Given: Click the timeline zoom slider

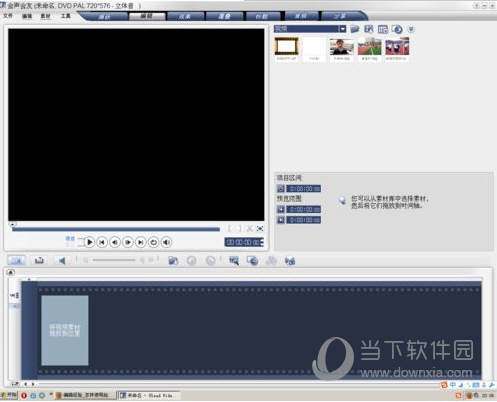Looking at the screenshot, I should tap(114, 260).
